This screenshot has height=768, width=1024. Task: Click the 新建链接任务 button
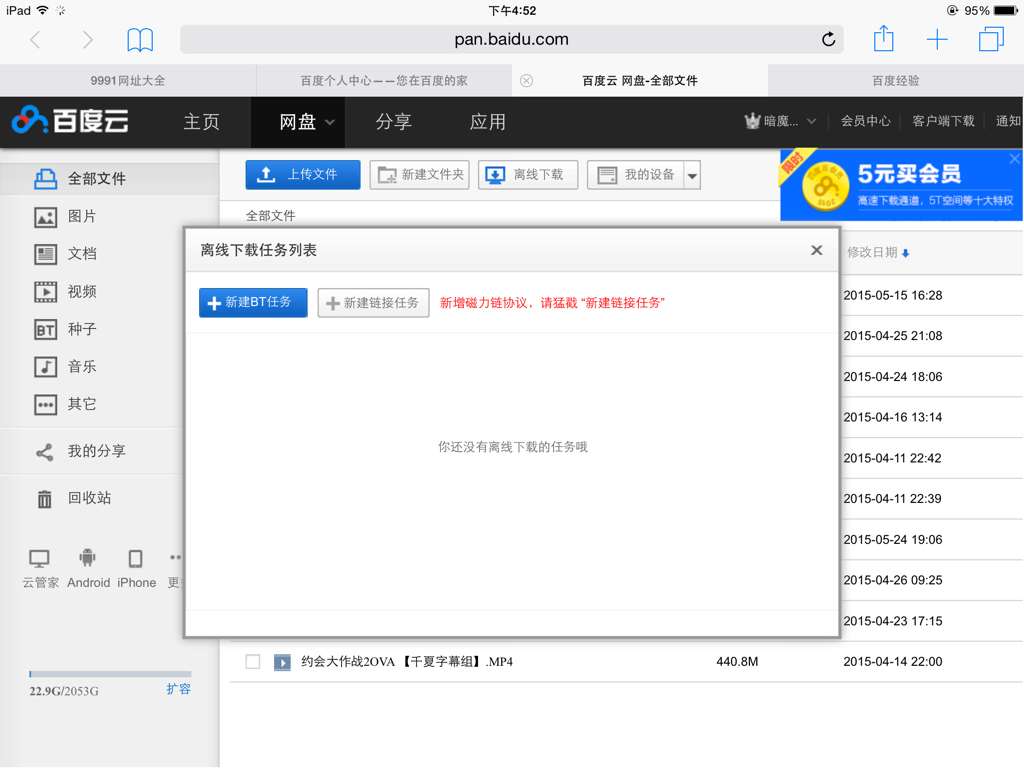coord(373,303)
